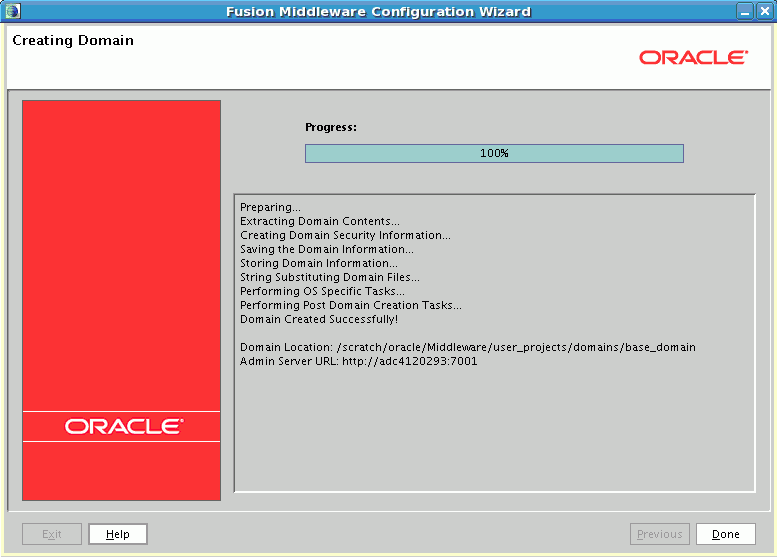Viewport: 777px width, 557px height.
Task: Minimize the Configuration Wizard window
Action: point(744,11)
